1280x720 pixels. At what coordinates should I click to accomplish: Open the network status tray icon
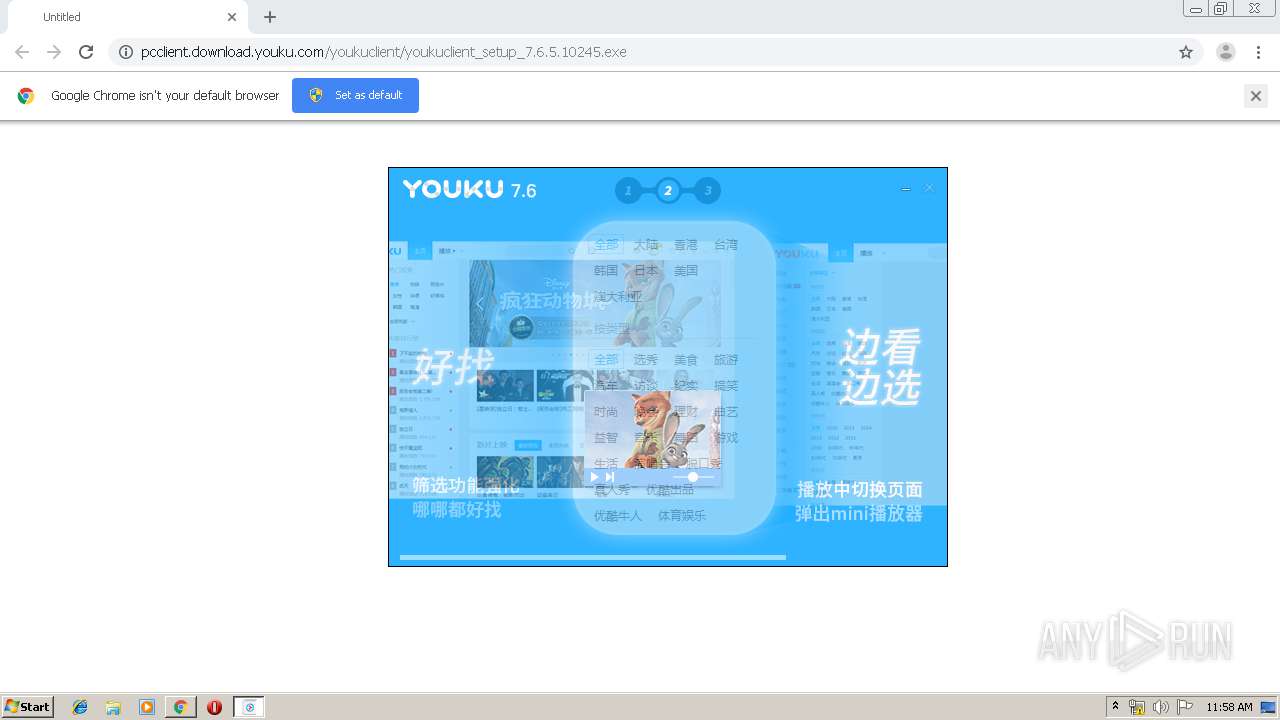1137,707
